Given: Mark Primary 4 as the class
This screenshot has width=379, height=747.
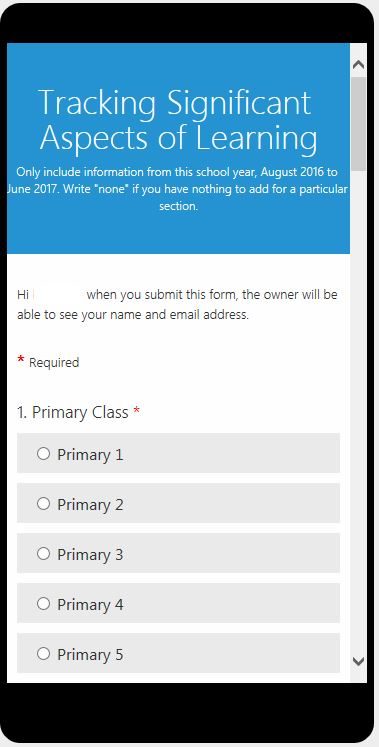Looking at the screenshot, I should coord(43,604).
